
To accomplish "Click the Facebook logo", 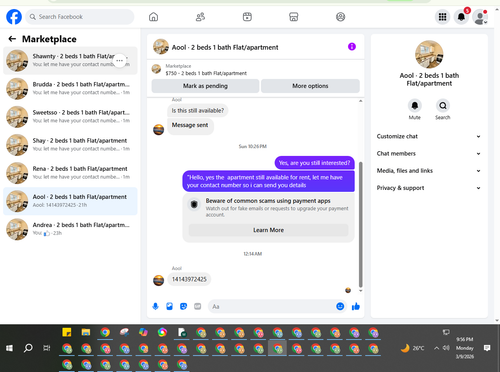I will [x=14, y=17].
